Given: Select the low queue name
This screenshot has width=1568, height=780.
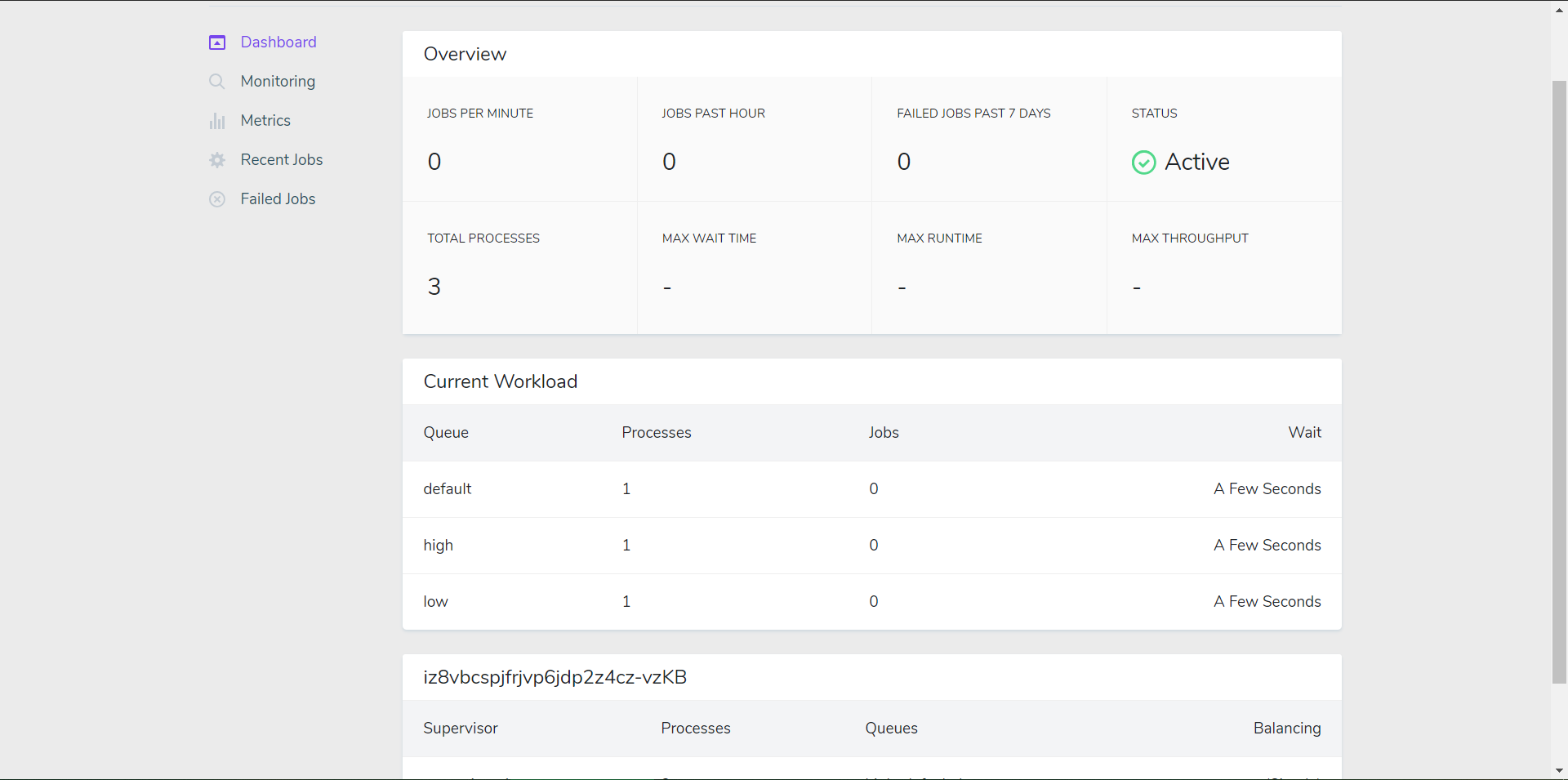Looking at the screenshot, I should coord(435,602).
